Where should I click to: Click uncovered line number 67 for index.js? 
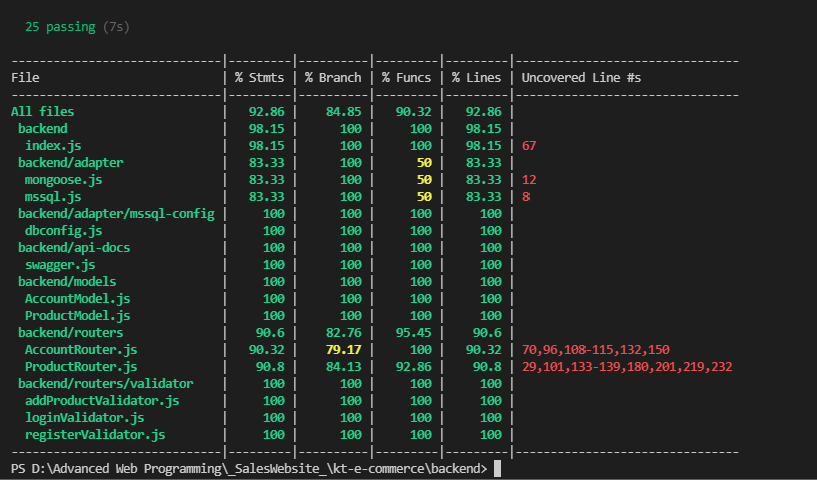tap(529, 146)
